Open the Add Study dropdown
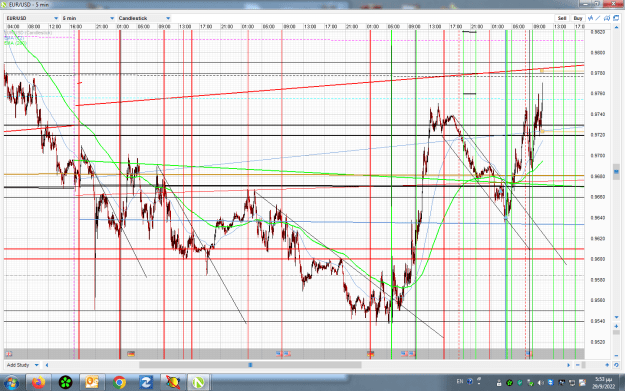The width and height of the screenshot is (625, 391). coord(23,365)
